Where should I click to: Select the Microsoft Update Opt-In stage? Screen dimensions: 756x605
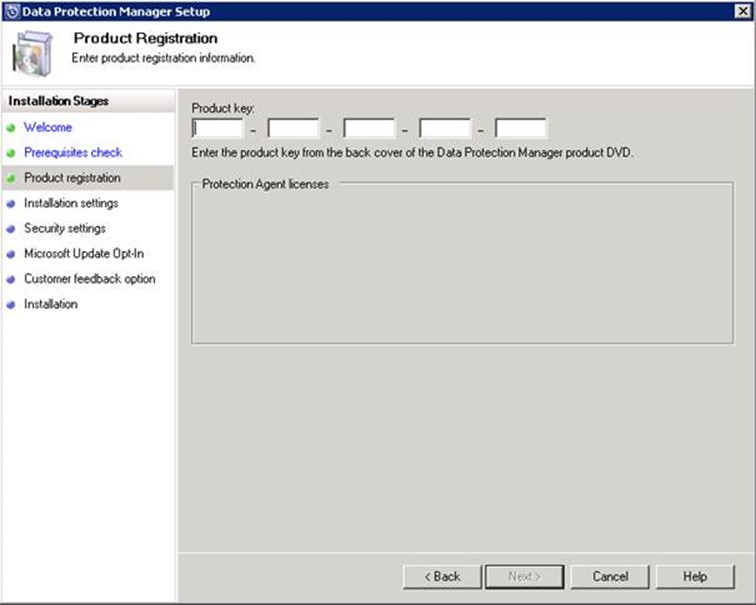(x=84, y=254)
